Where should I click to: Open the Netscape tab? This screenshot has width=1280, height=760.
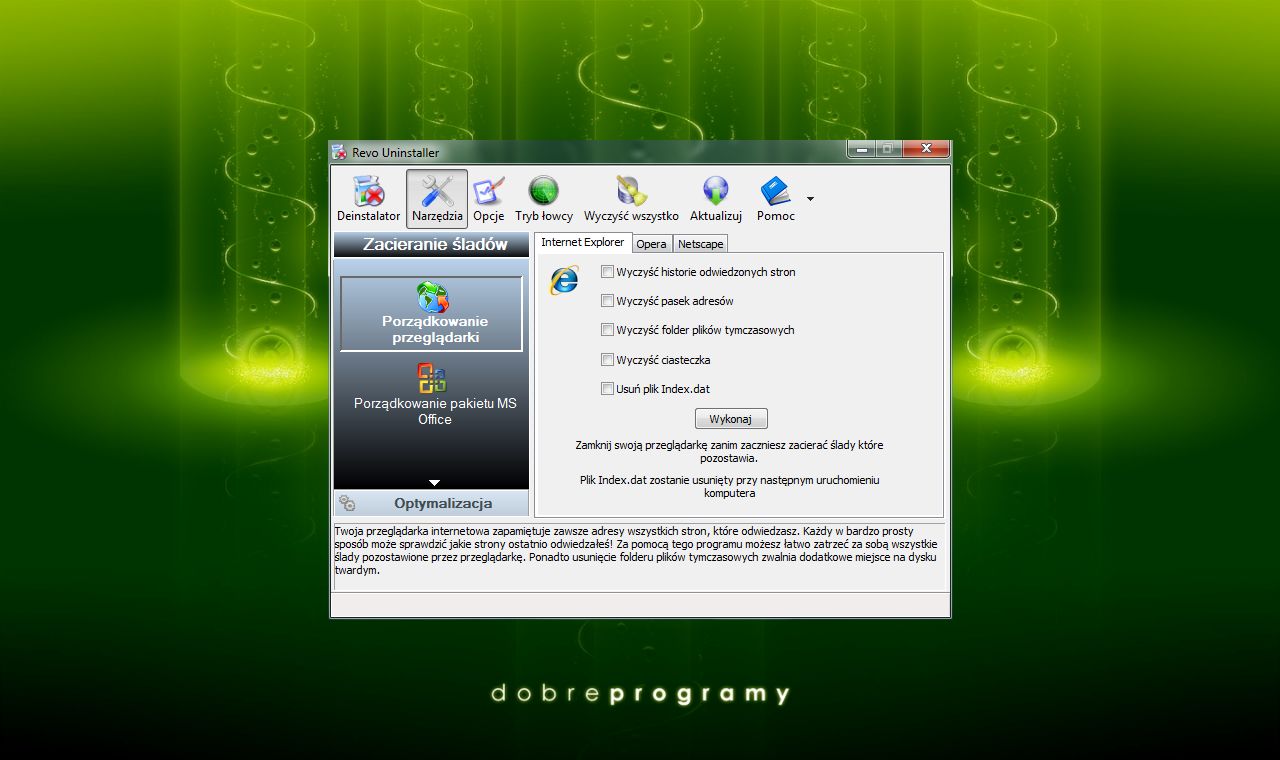tap(700, 244)
